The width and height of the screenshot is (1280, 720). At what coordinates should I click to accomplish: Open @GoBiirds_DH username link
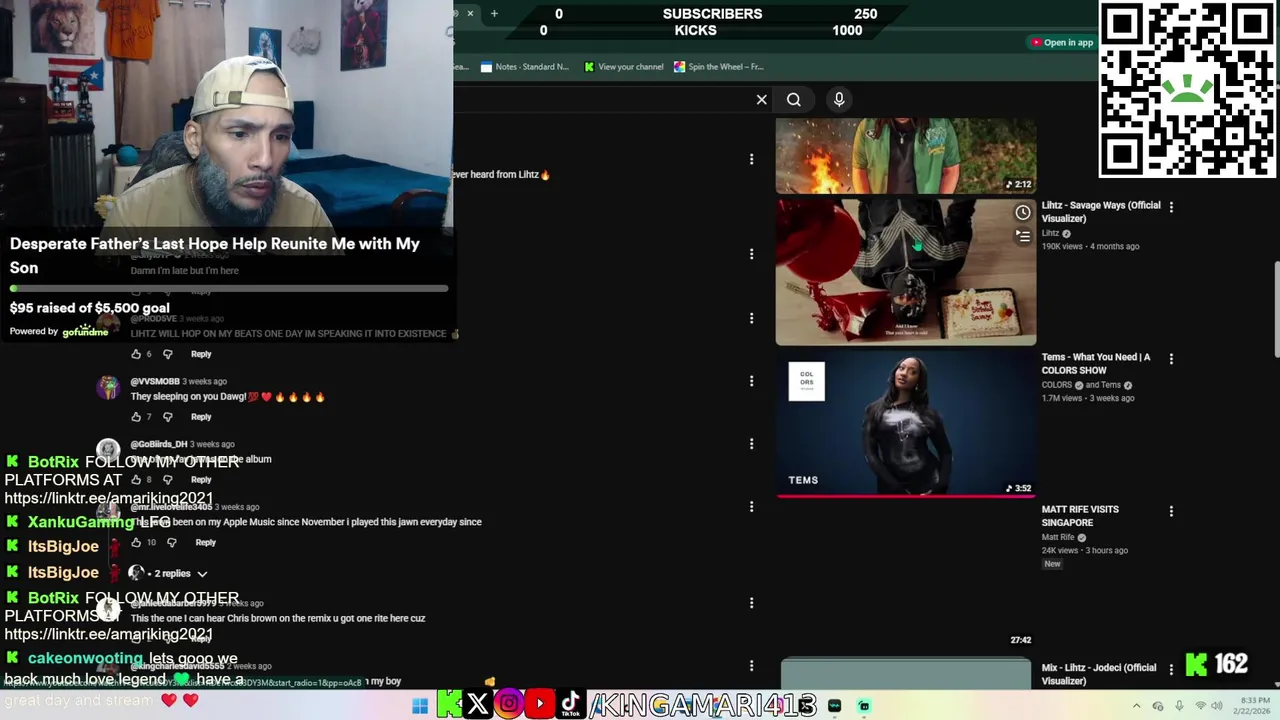159,444
